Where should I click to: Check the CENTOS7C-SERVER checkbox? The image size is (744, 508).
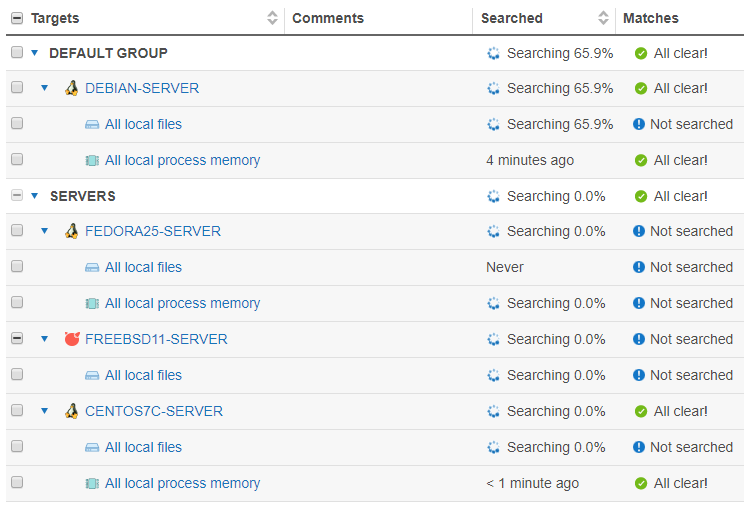click(17, 411)
